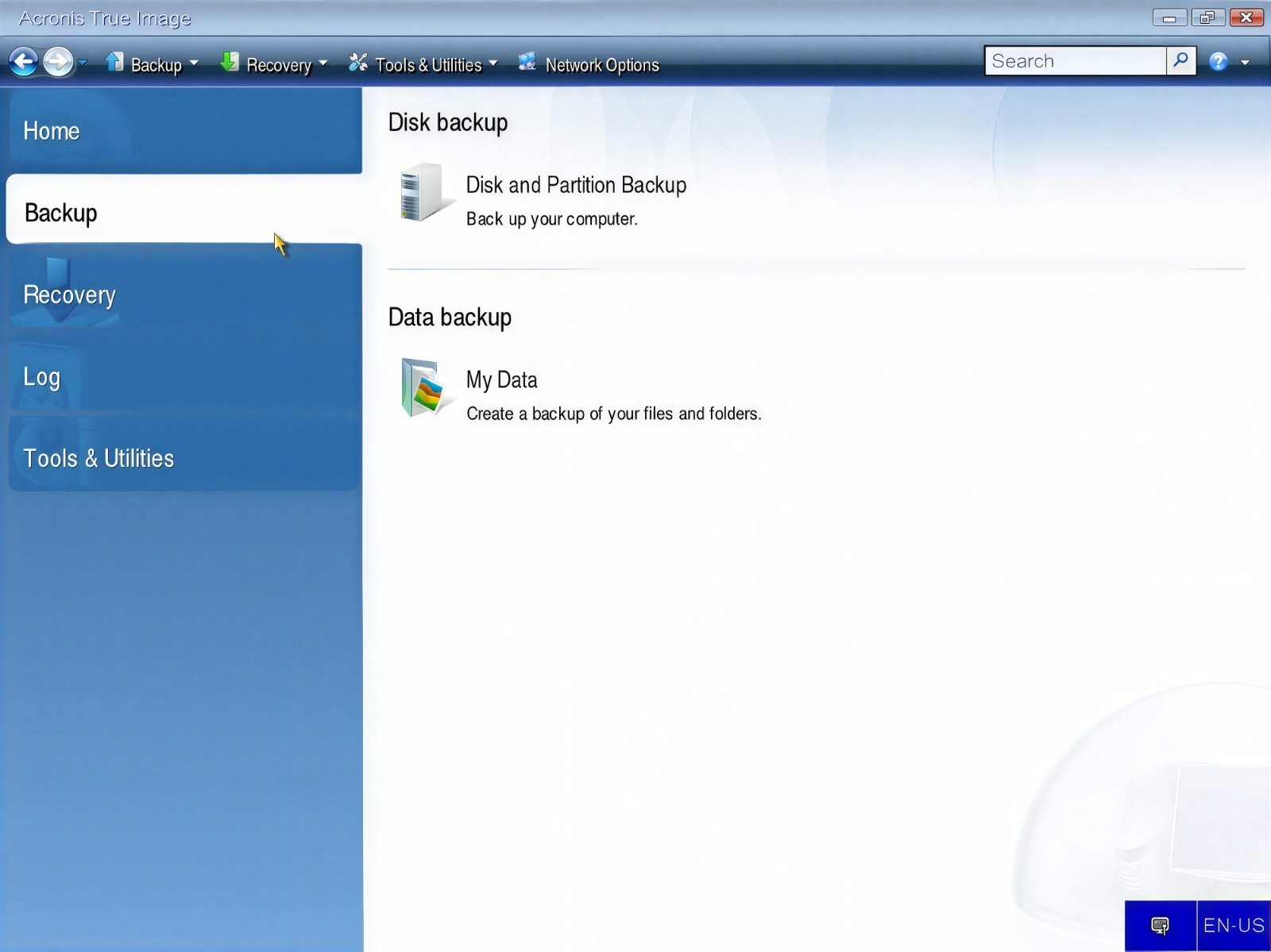Close the Acronis True Image window
This screenshot has height=952, width=1271.
[1246, 17]
